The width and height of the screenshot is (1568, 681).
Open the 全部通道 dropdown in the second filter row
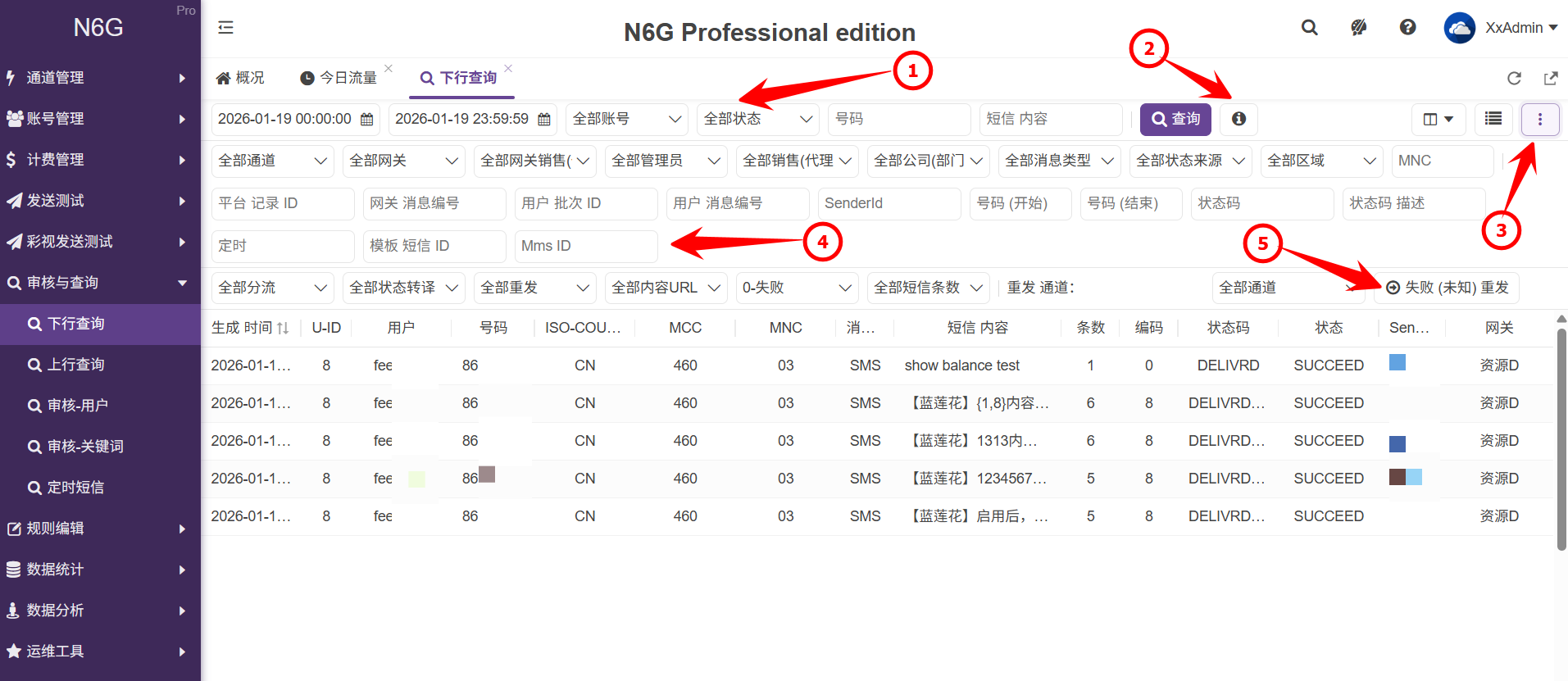coord(273,161)
